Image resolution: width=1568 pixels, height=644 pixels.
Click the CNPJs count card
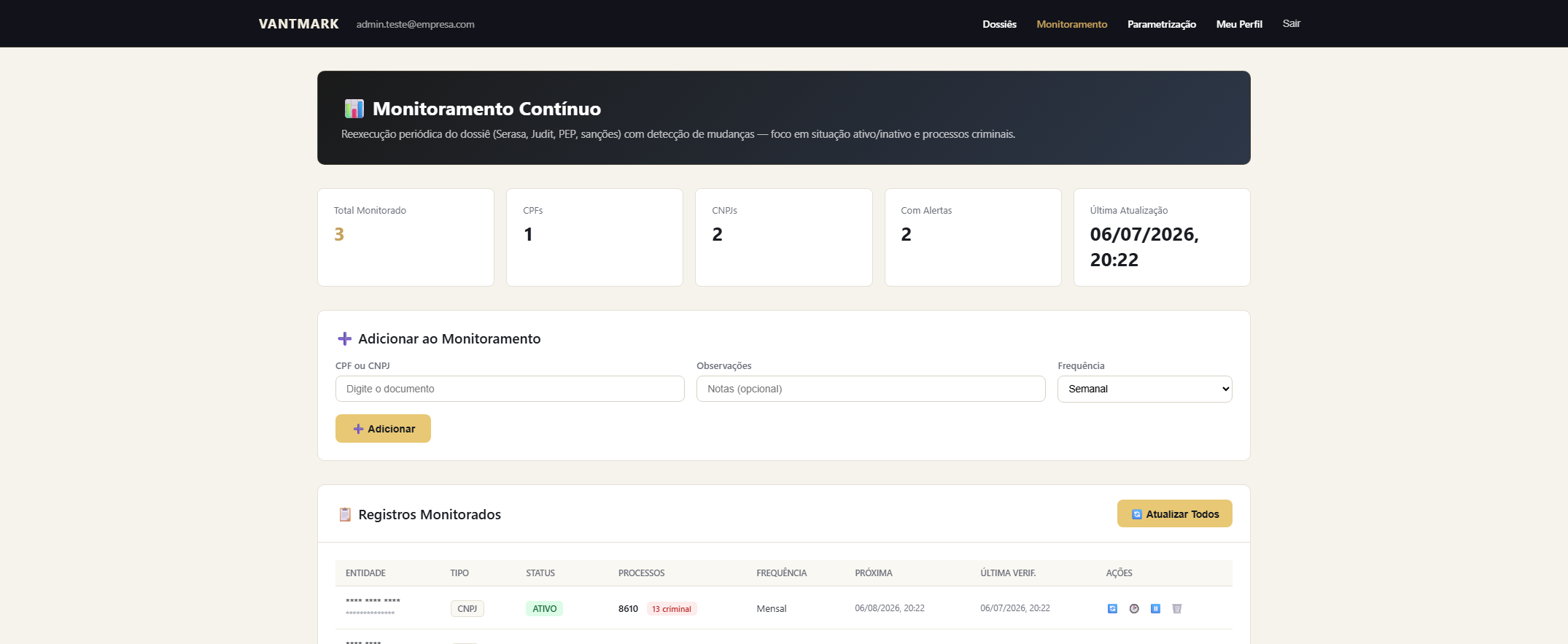[783, 237]
